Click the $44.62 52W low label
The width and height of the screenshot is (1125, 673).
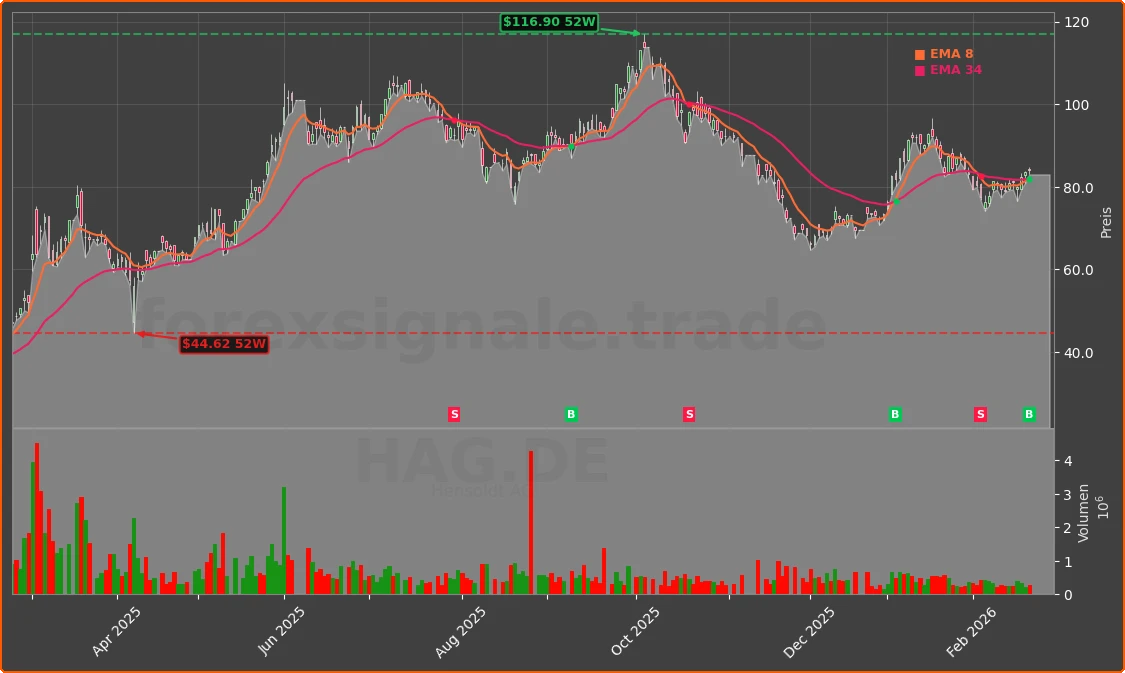tap(223, 343)
